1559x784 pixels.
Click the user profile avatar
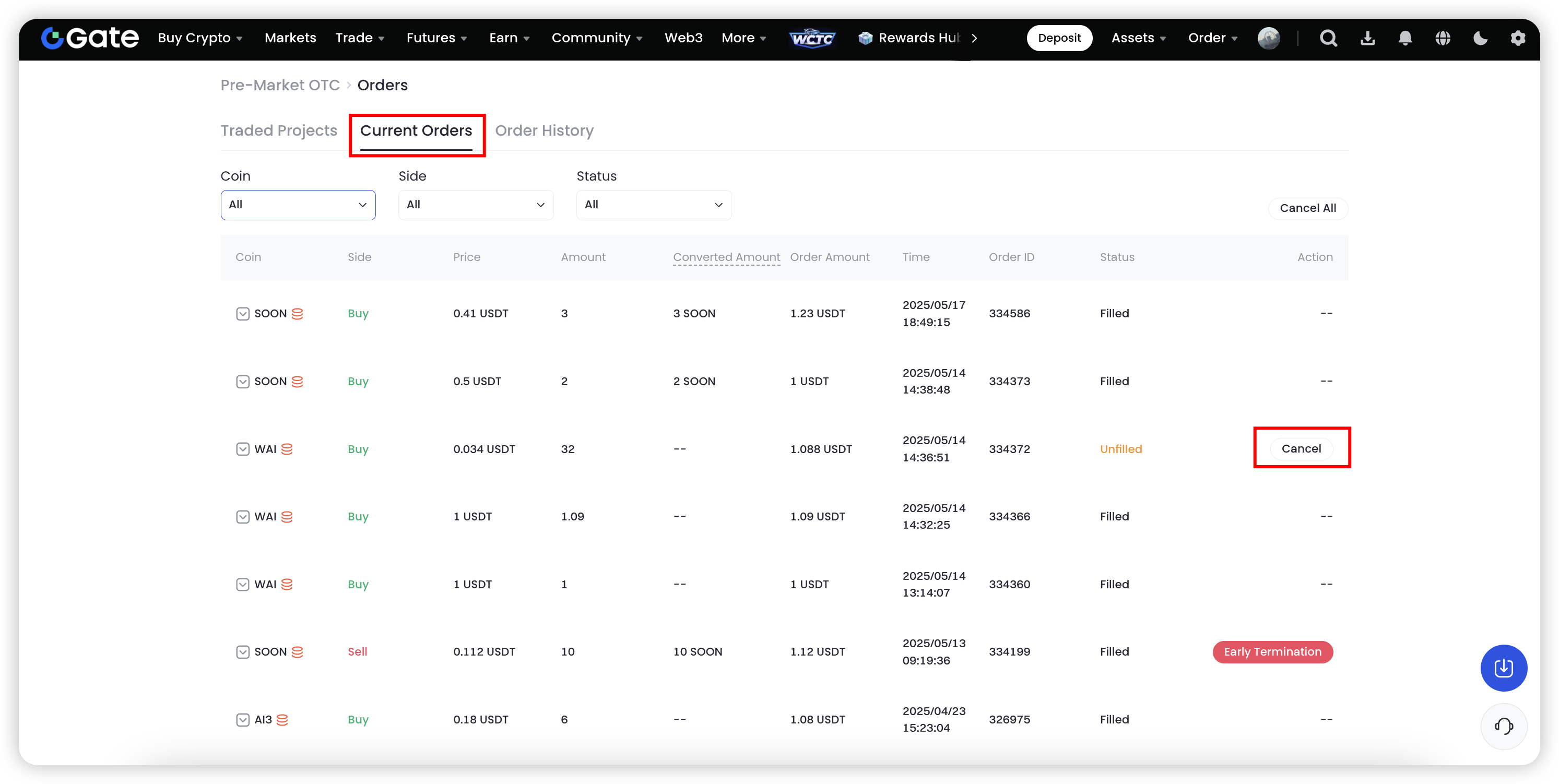click(x=1269, y=38)
